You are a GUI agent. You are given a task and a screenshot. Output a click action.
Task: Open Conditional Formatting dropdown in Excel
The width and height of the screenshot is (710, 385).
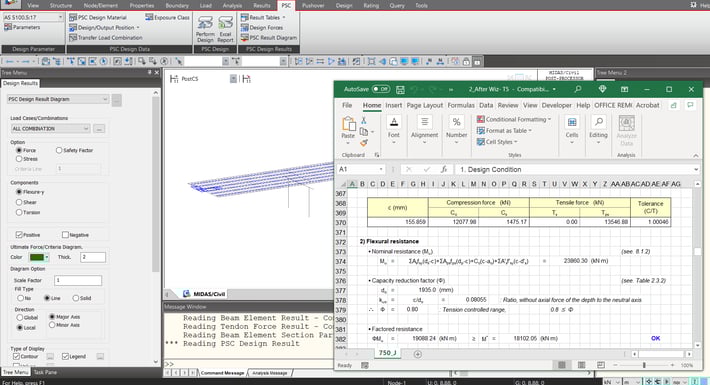coord(514,119)
